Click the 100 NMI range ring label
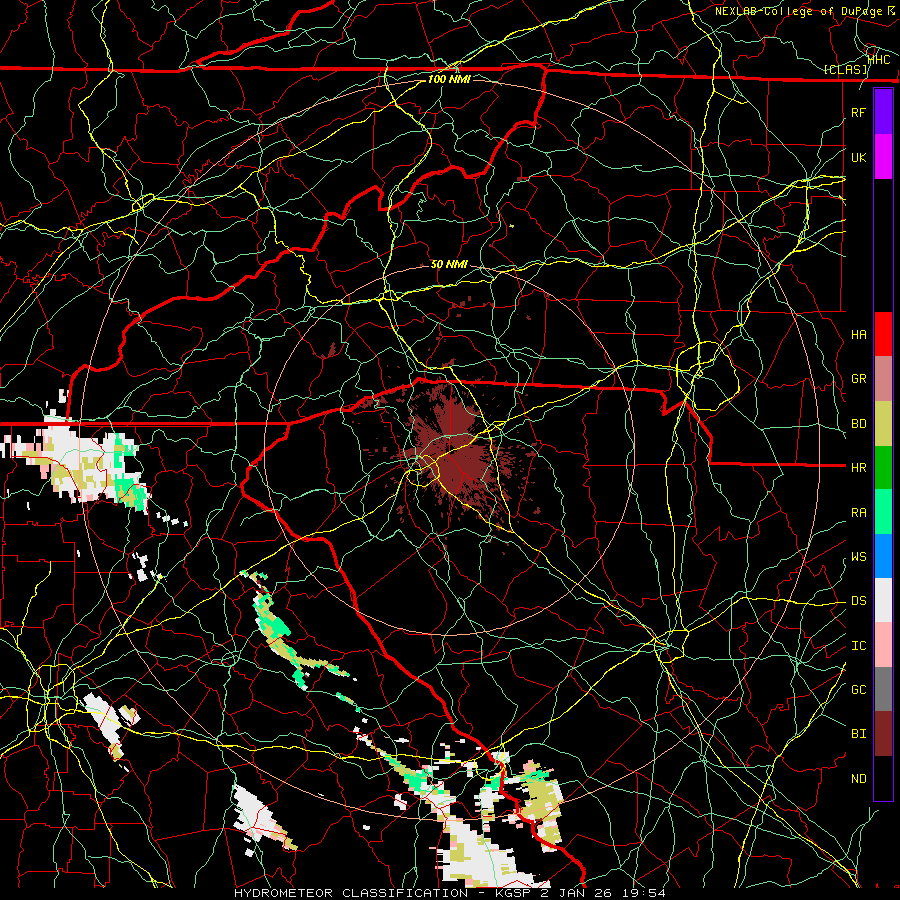The height and width of the screenshot is (900, 900). point(449,79)
